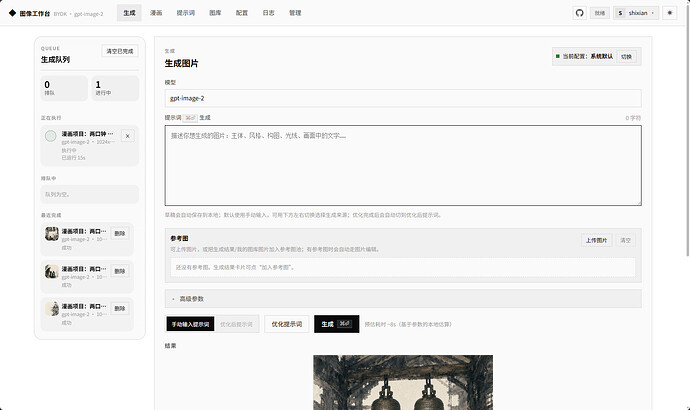690x410 pixels.
Task: Open the 模型 gpt-image-2 model selector
Action: point(403,98)
